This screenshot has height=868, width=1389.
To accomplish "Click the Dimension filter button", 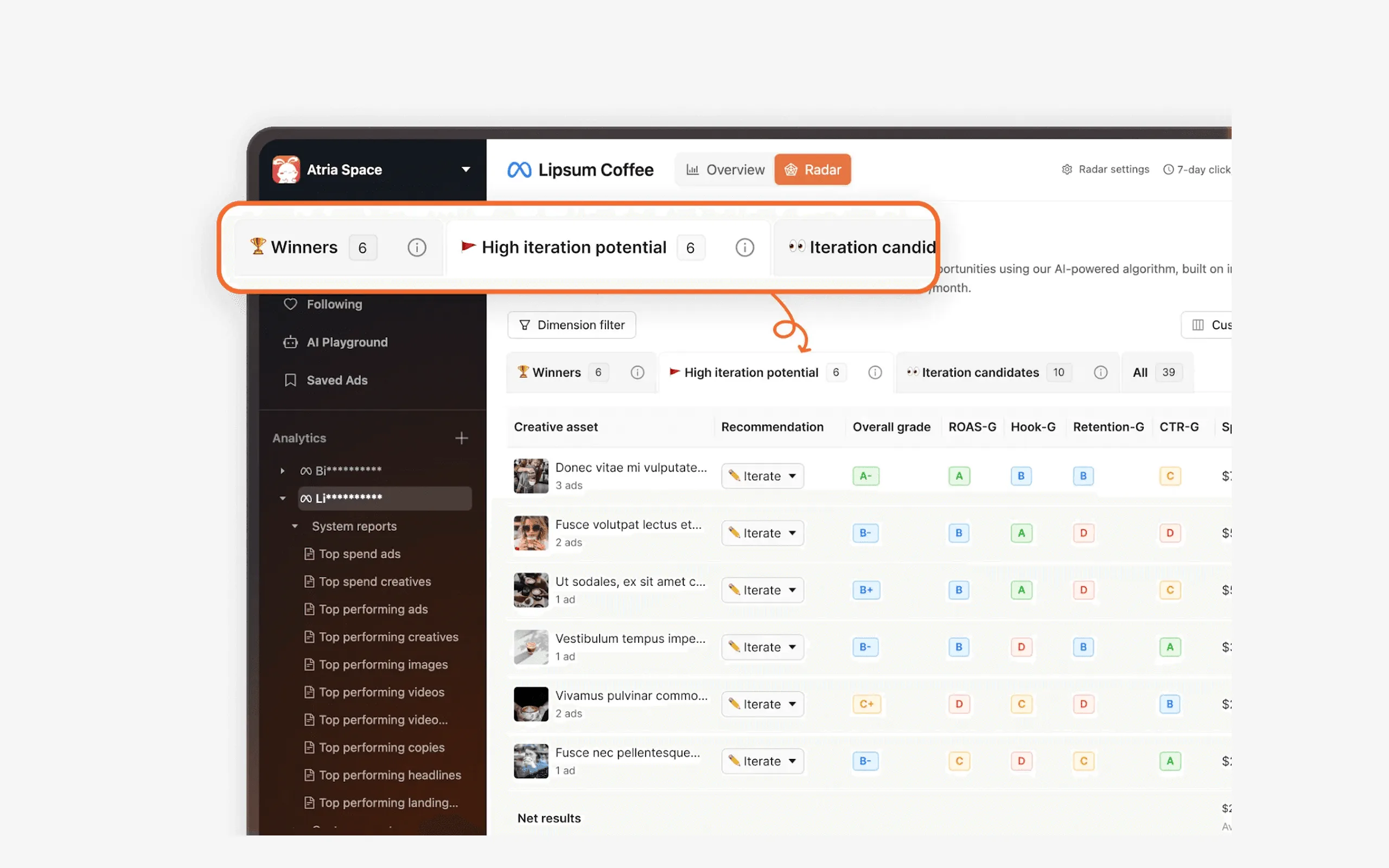I will pyautogui.click(x=572, y=325).
